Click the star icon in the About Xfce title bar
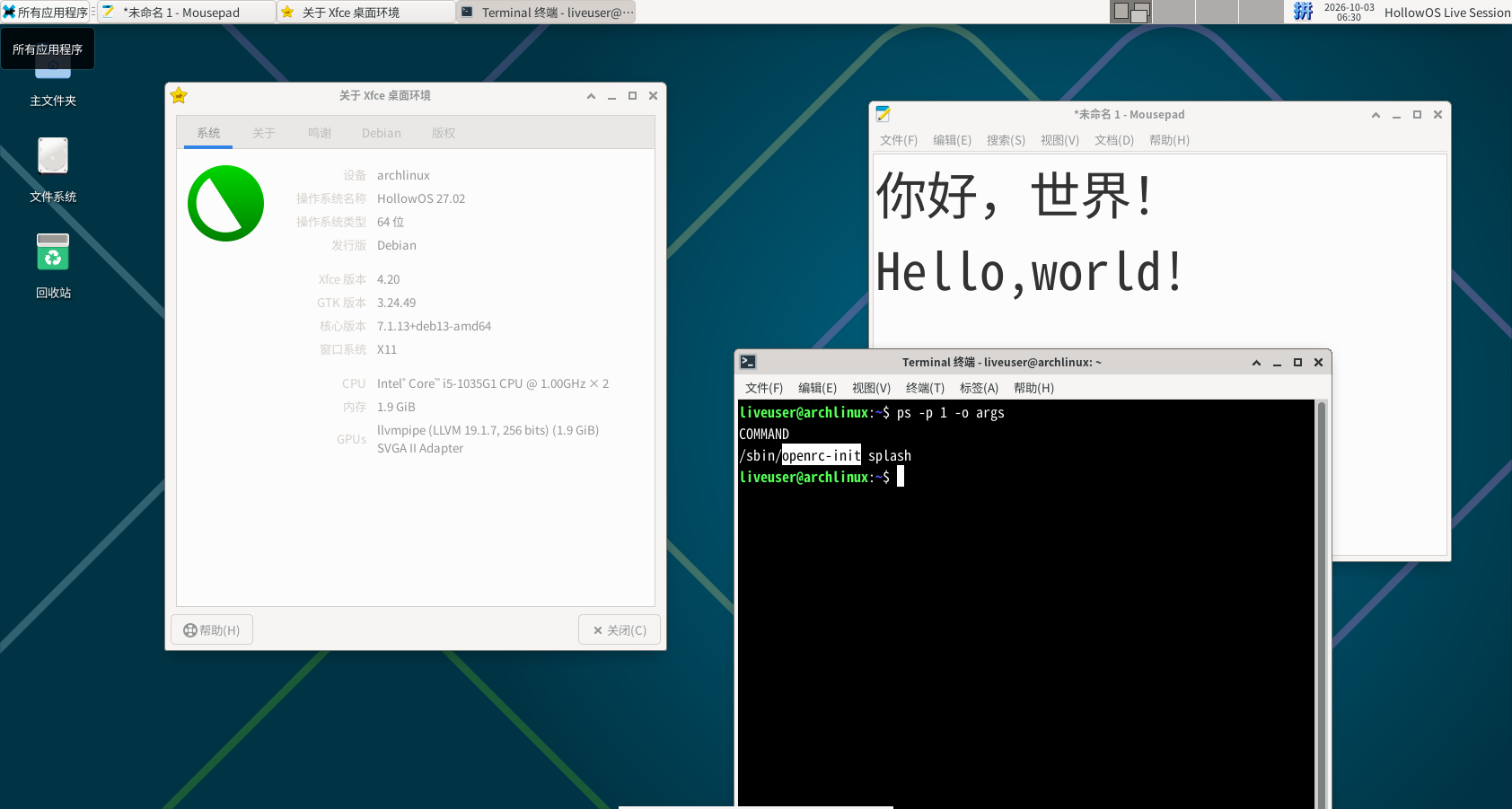This screenshot has height=809, width=1512. (179, 95)
